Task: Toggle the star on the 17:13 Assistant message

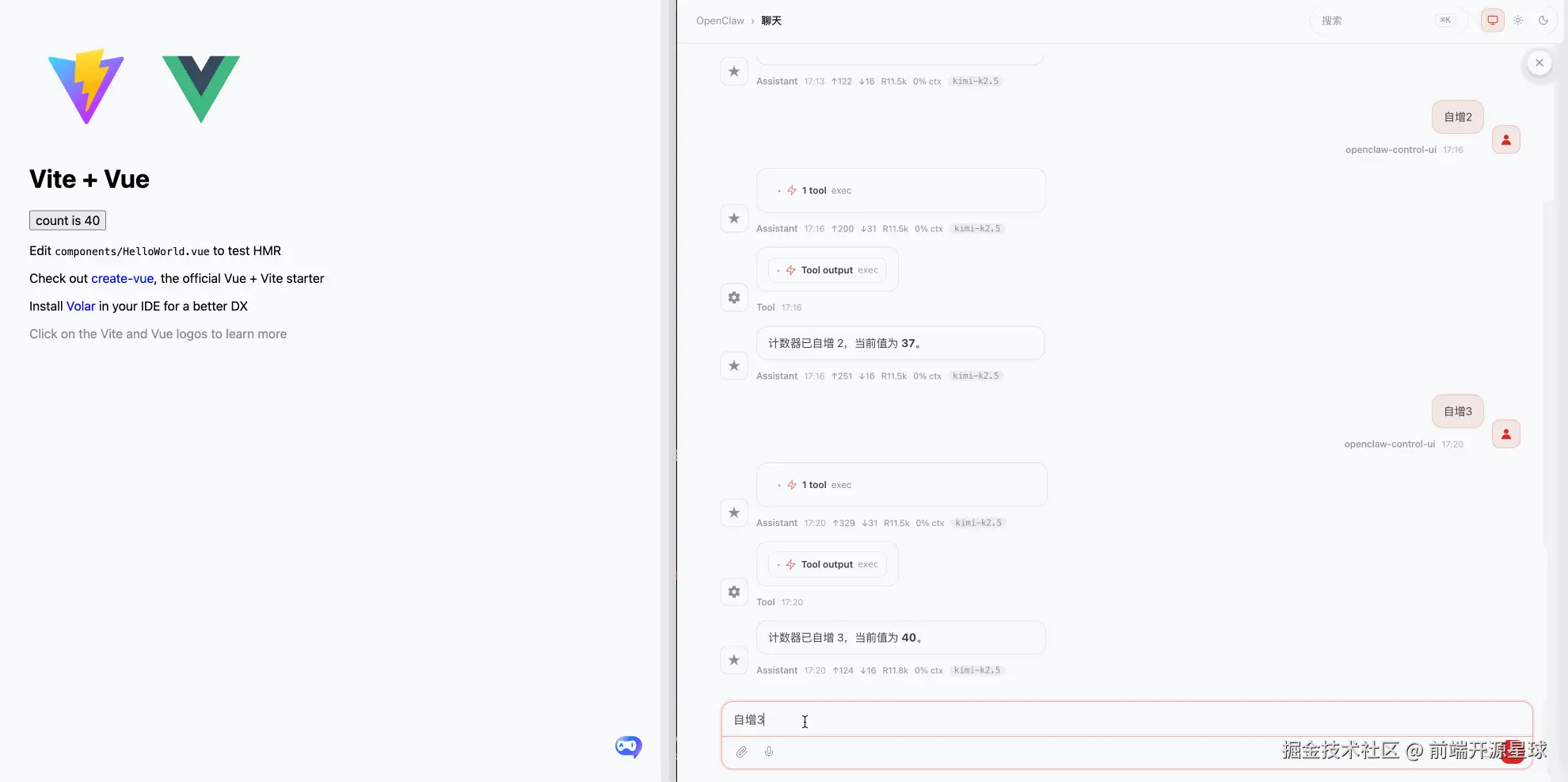Action: [x=733, y=71]
